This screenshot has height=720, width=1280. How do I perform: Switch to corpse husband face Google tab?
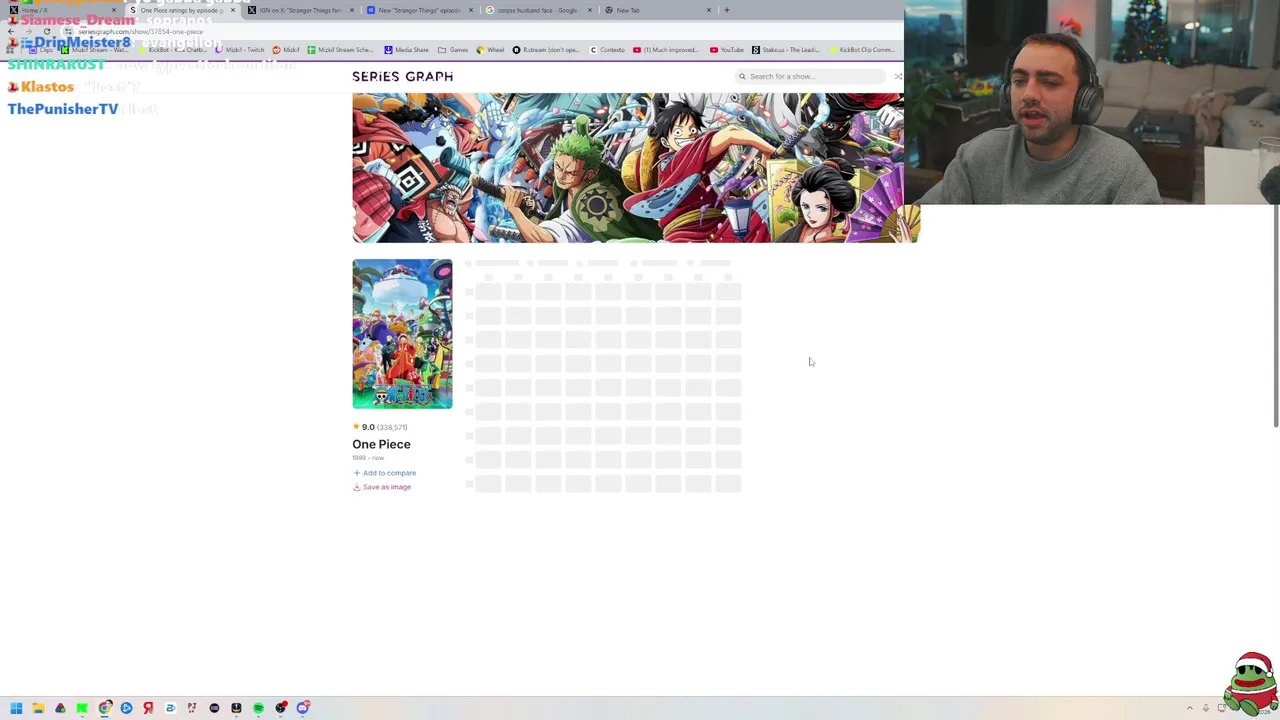pyautogui.click(x=537, y=10)
